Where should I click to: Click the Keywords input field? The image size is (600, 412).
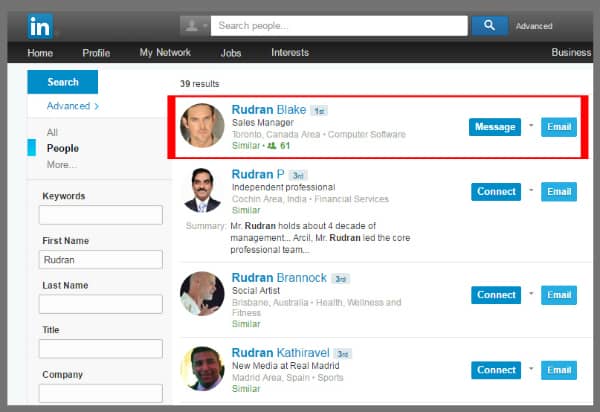[100, 215]
